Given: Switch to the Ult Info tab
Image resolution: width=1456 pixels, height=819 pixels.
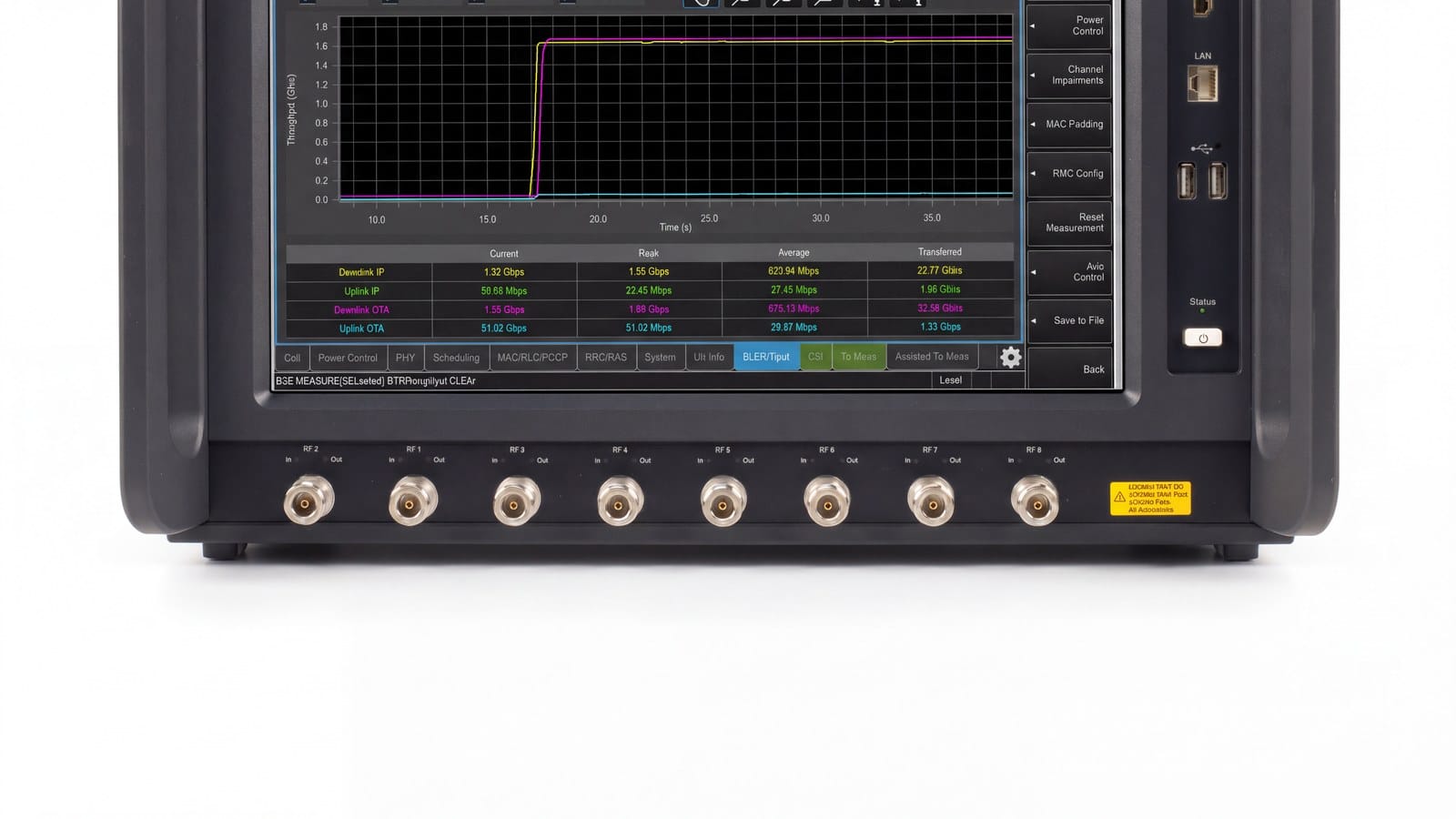Looking at the screenshot, I should [709, 358].
